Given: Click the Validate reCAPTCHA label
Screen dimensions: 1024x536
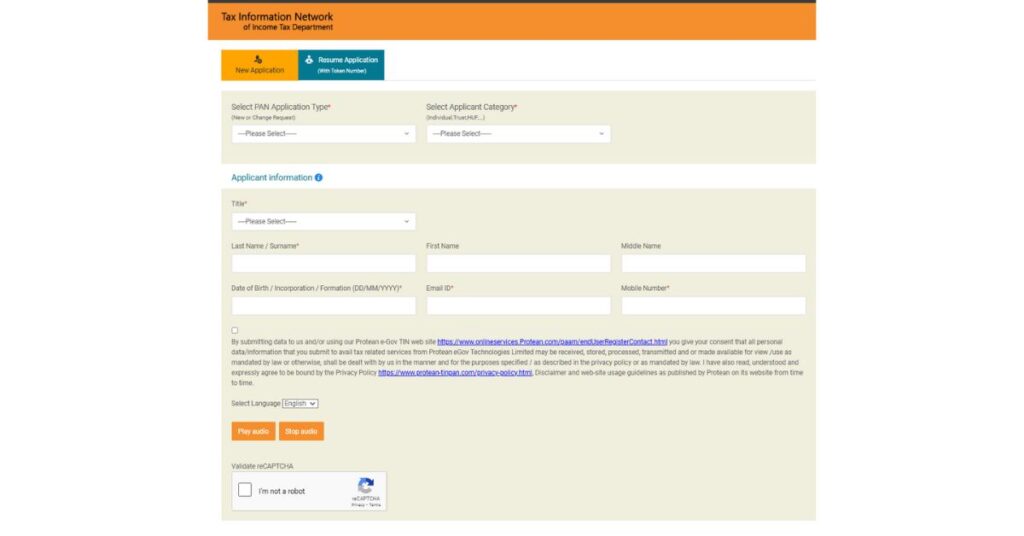Looking at the screenshot, I should [x=262, y=466].
